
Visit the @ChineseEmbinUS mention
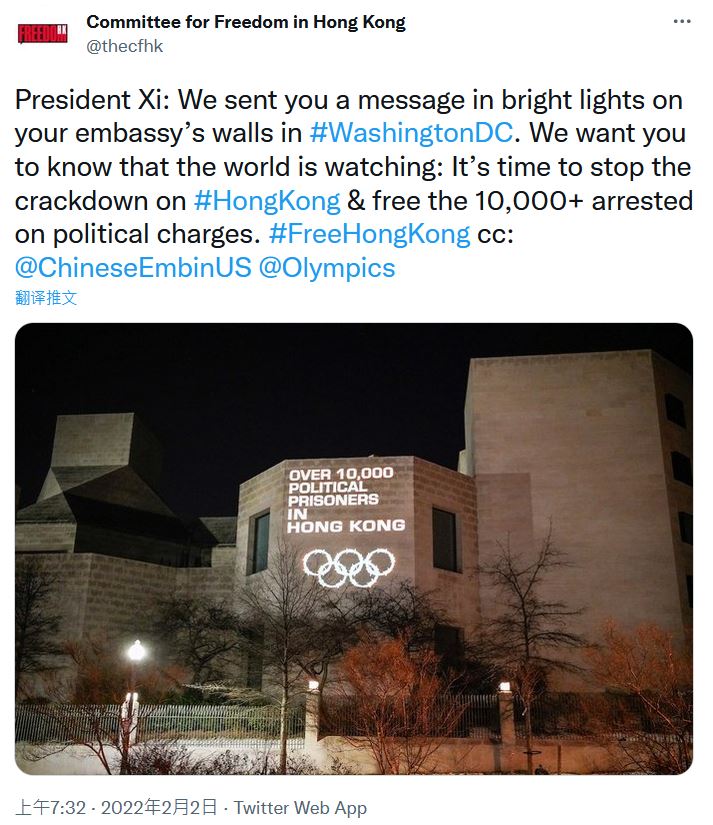tap(131, 268)
